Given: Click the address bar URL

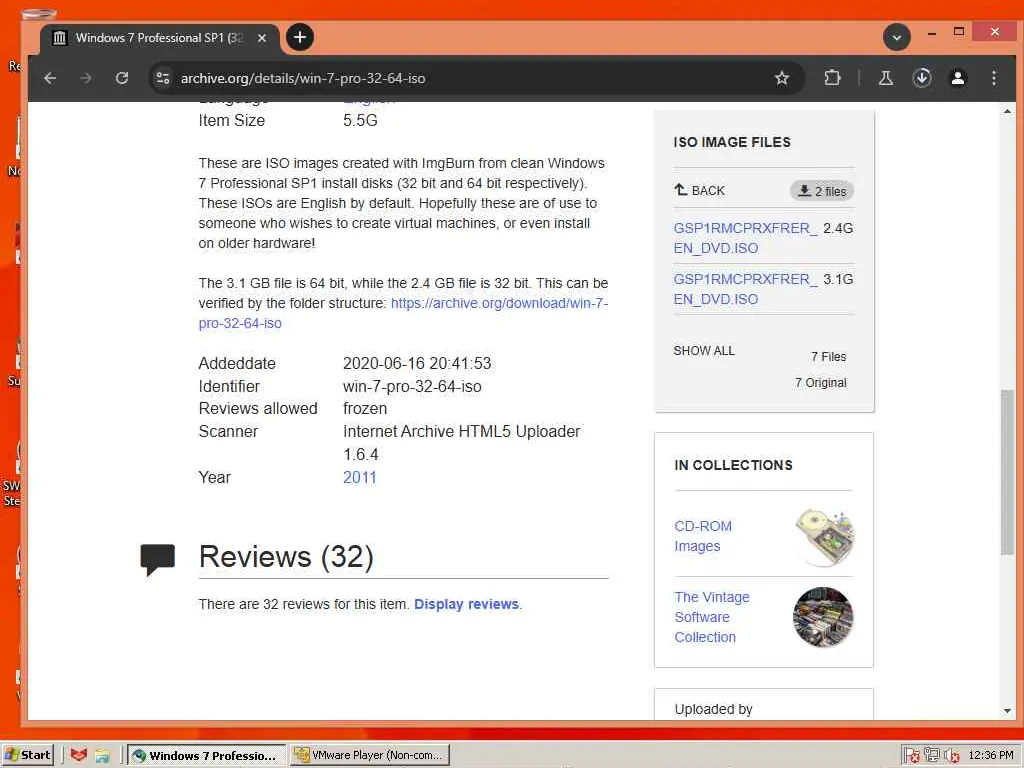Looking at the screenshot, I should pyautogui.click(x=303, y=78).
